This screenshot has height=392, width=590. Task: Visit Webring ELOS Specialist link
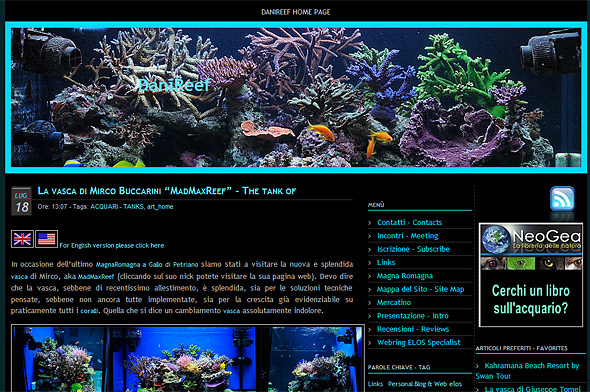[418, 342]
